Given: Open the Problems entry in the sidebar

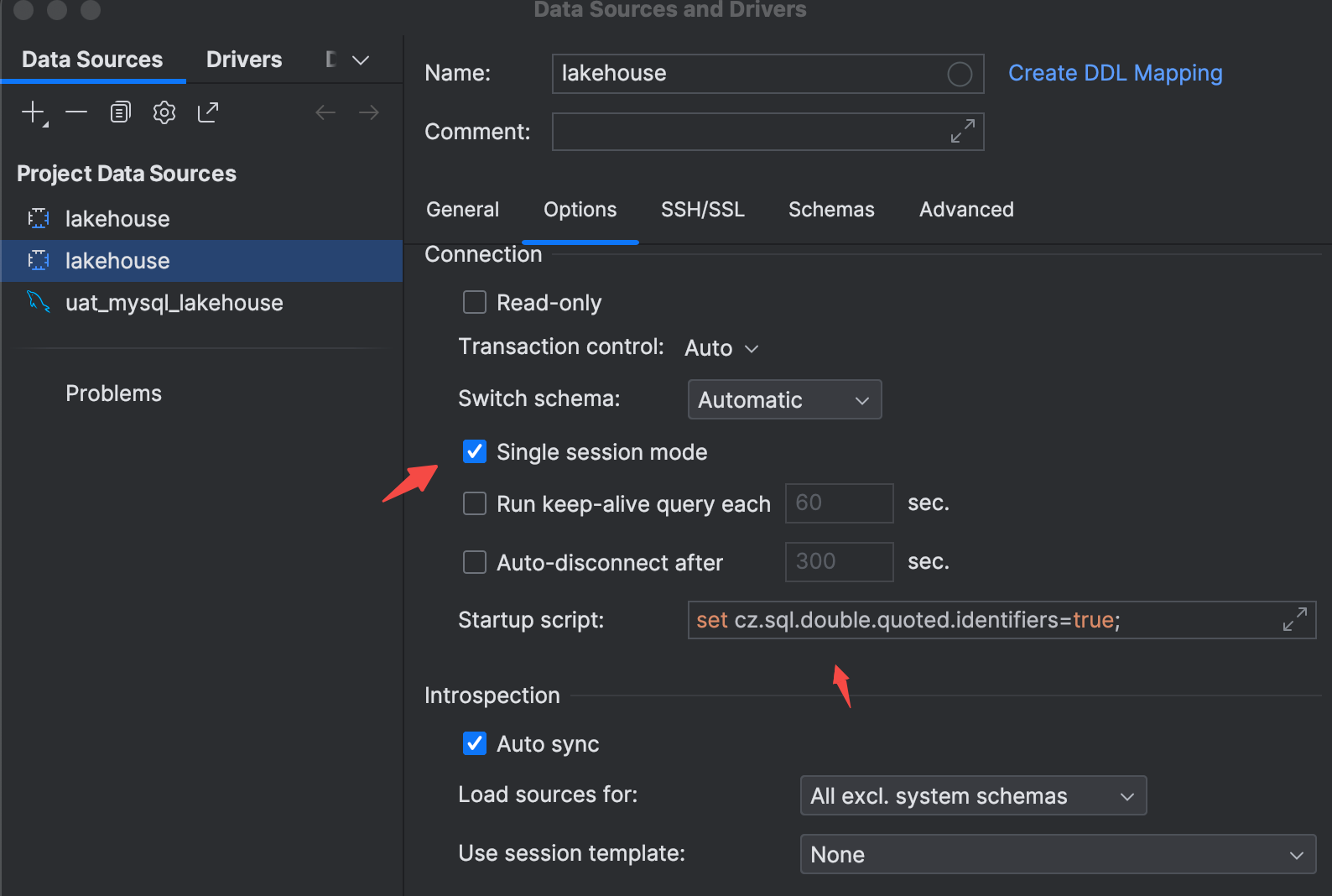Looking at the screenshot, I should 114,393.
